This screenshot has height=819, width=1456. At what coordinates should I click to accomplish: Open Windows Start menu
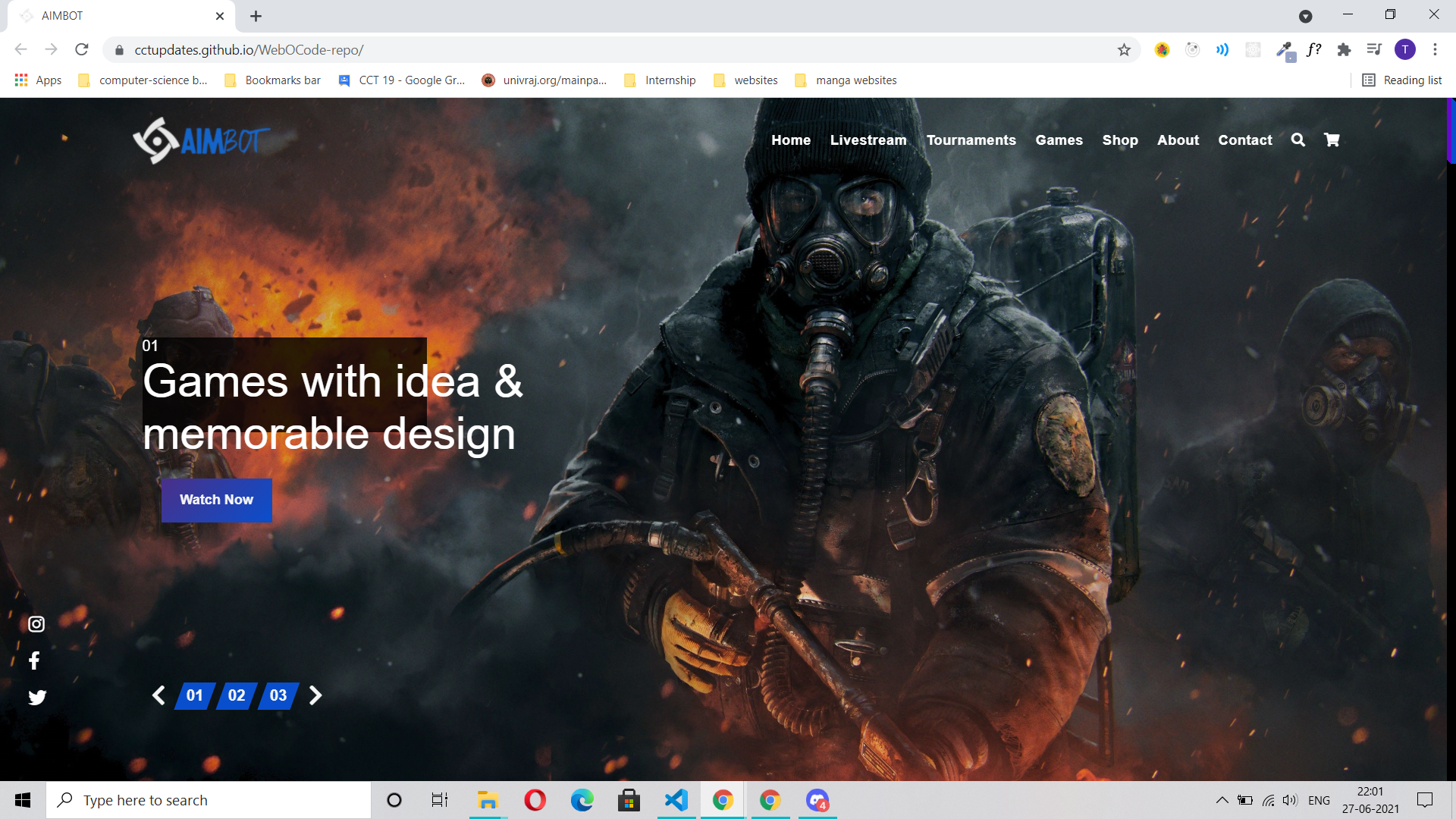pyautogui.click(x=23, y=800)
